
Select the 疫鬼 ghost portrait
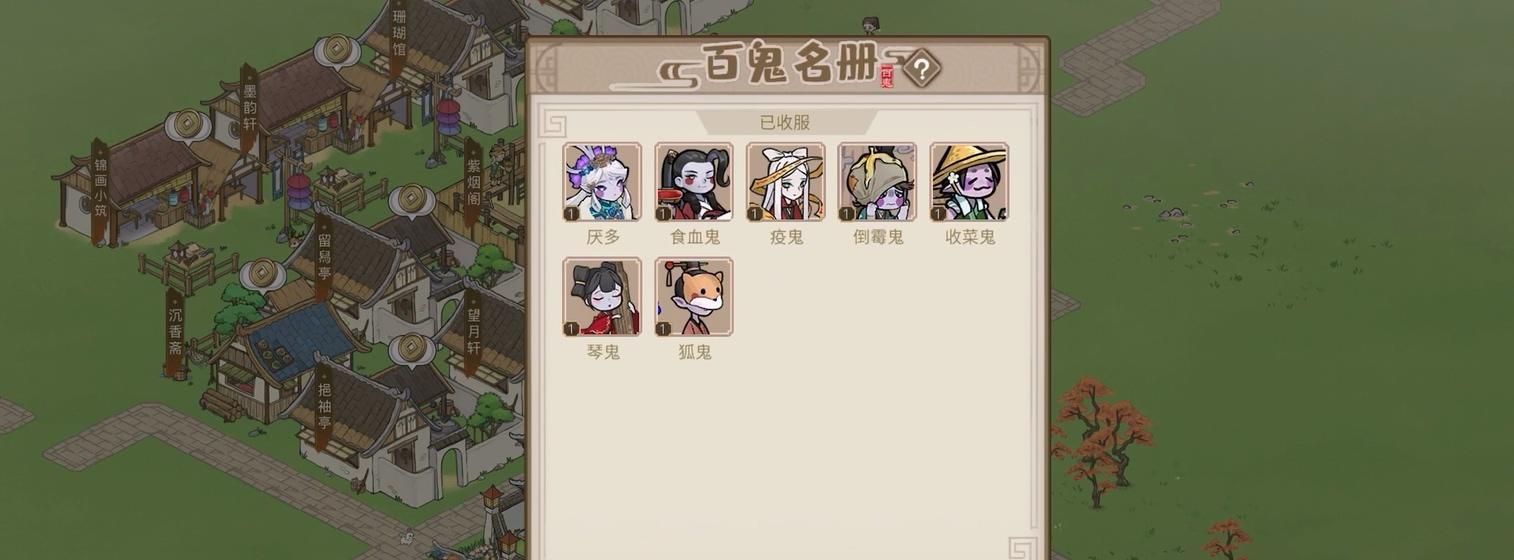786,182
